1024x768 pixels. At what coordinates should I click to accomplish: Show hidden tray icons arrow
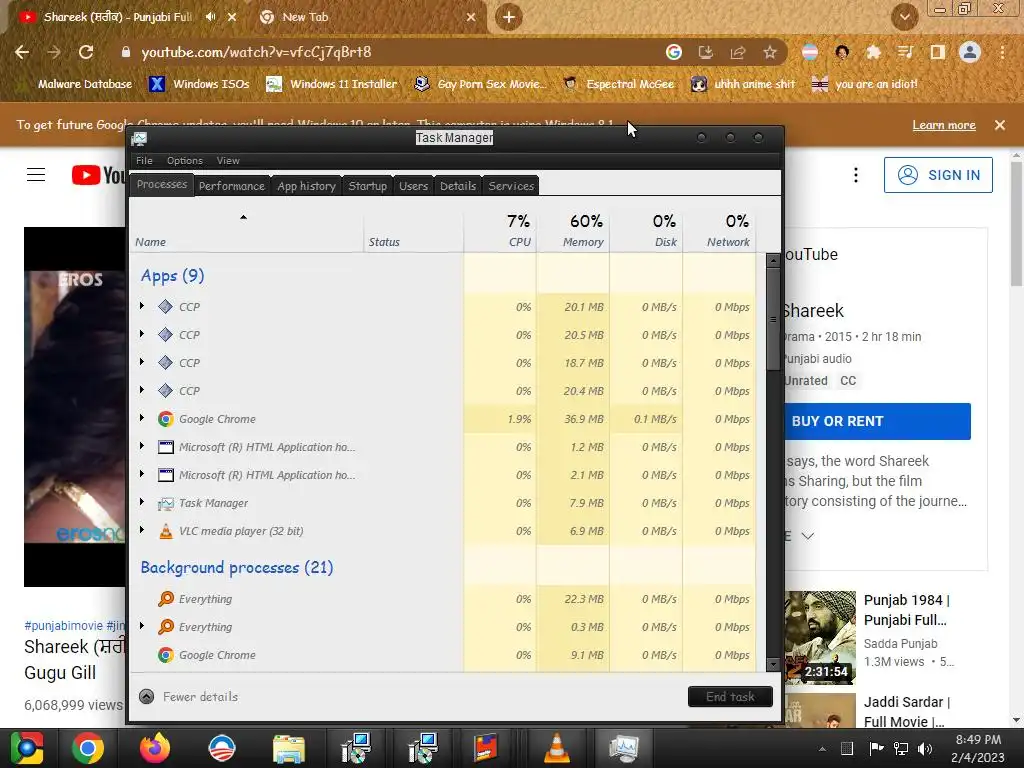pyautogui.click(x=822, y=749)
